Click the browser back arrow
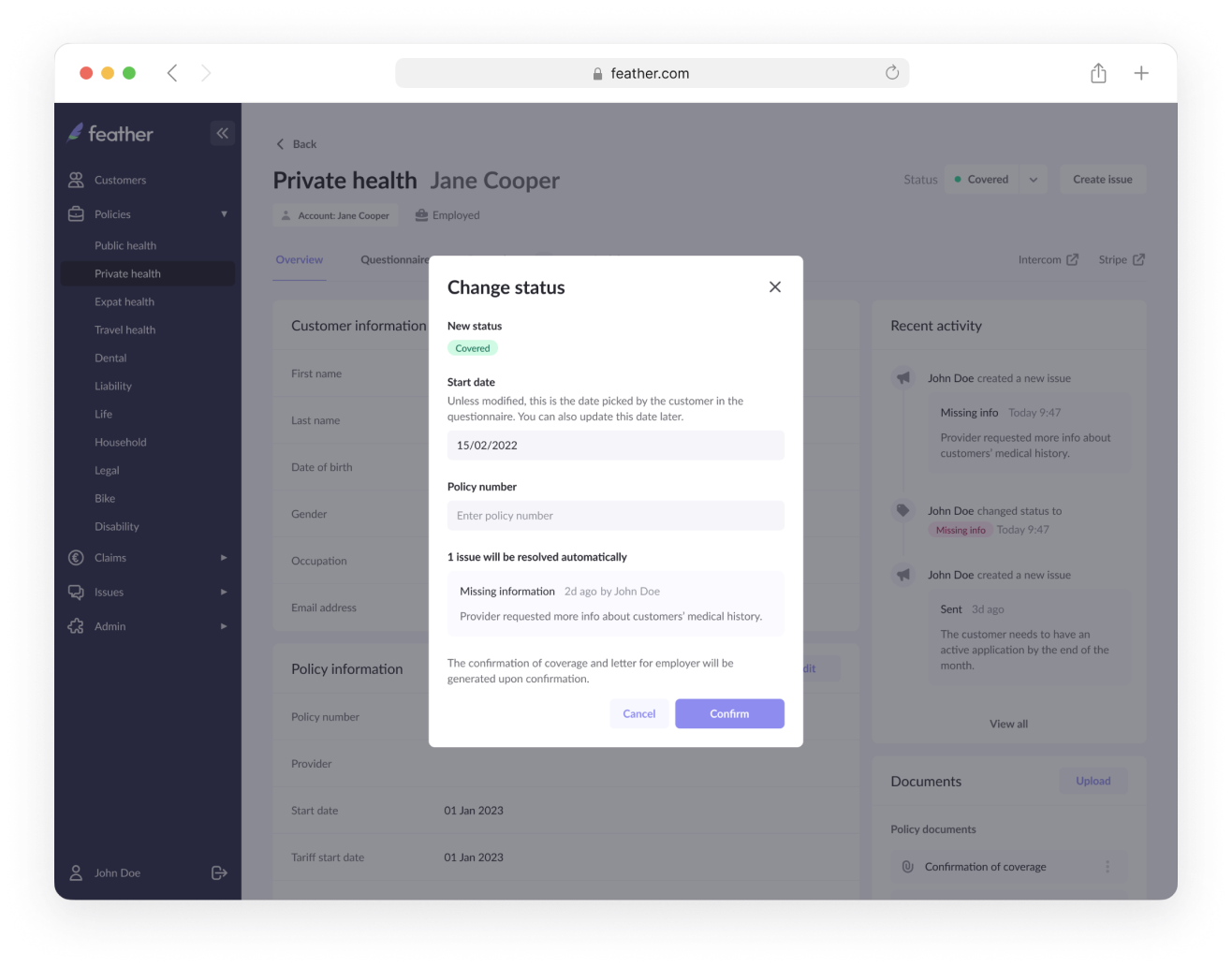The height and width of the screenshot is (967, 1232). pos(172,73)
